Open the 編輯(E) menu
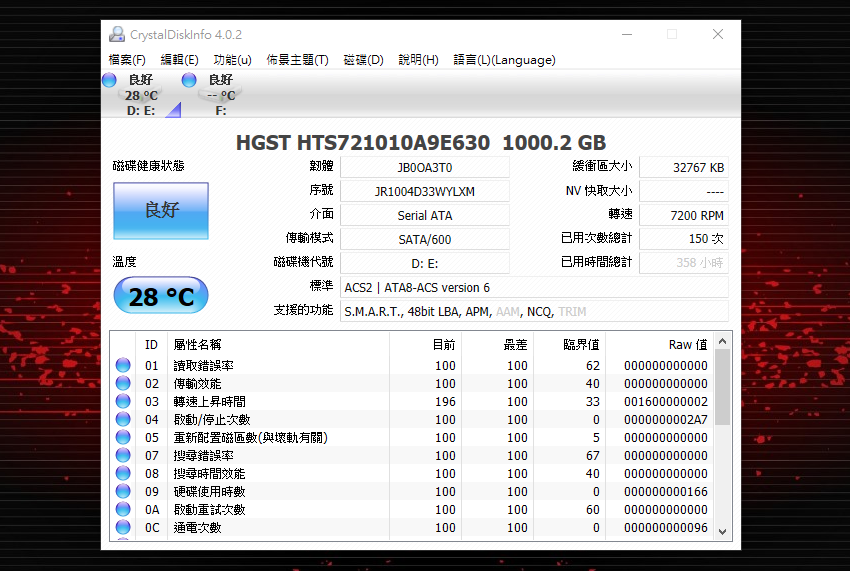Image resolution: width=850 pixels, height=571 pixels. coord(179,60)
